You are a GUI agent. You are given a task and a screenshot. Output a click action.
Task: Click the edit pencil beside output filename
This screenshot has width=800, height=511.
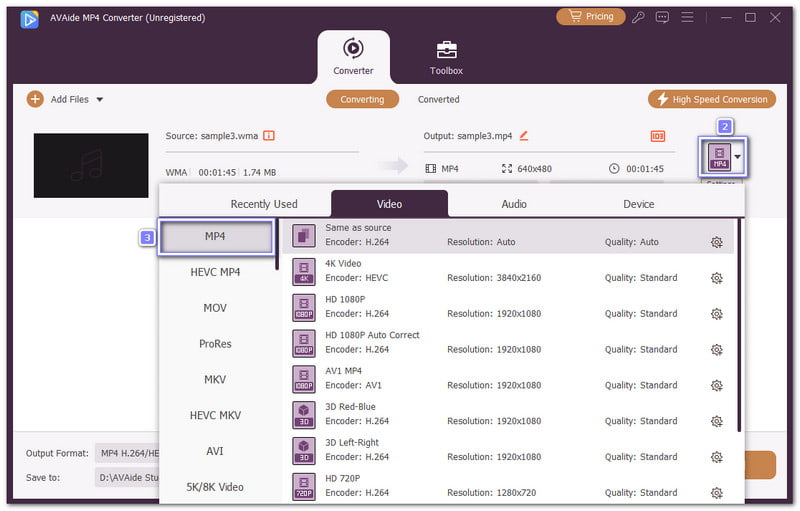(x=523, y=136)
